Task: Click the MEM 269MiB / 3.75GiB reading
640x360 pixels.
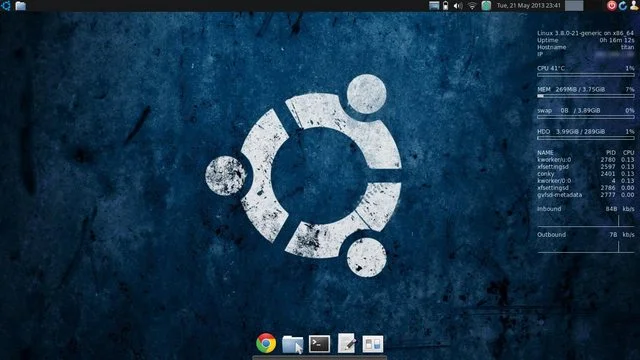Action: pyautogui.click(x=571, y=89)
